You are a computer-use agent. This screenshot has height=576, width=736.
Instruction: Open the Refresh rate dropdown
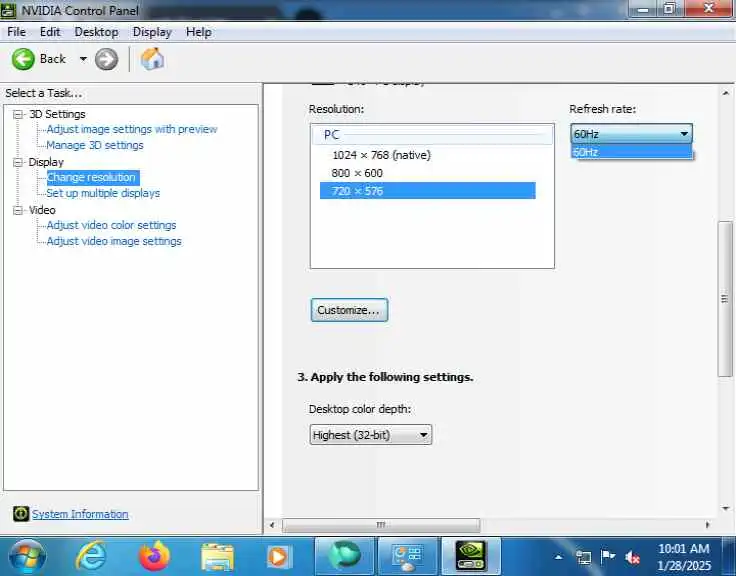(631, 134)
